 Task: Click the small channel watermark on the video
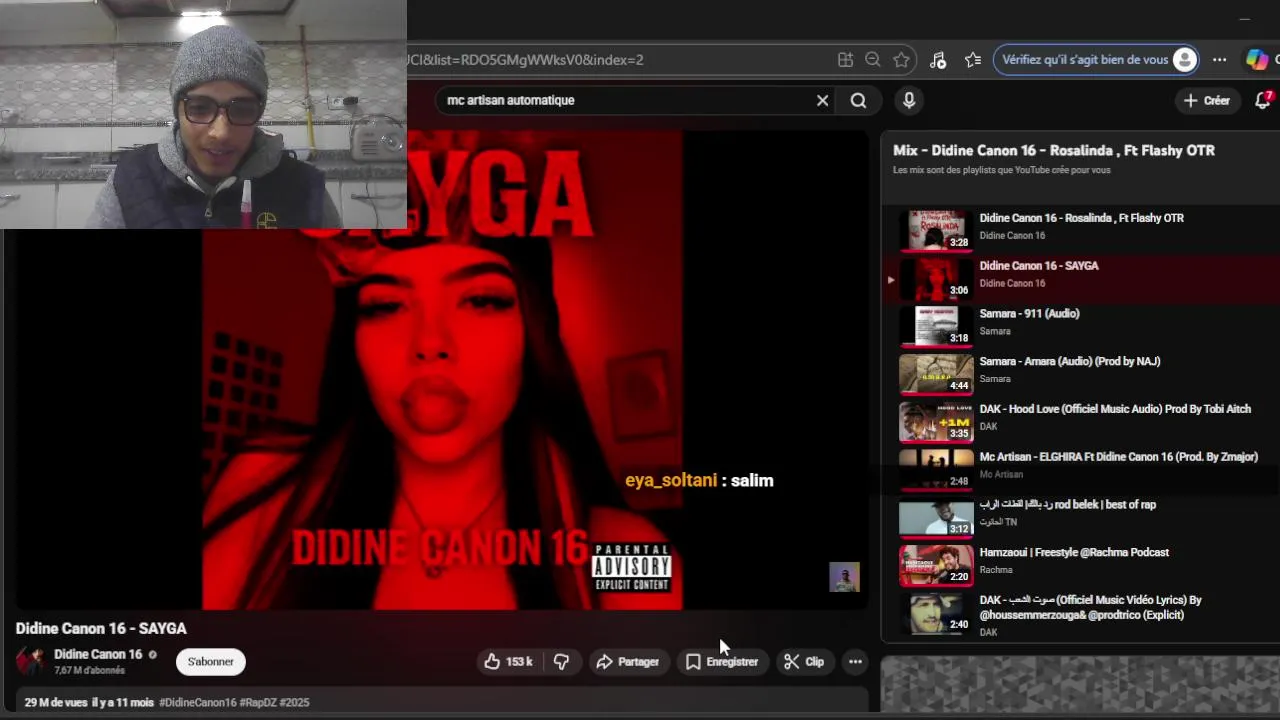tap(844, 577)
